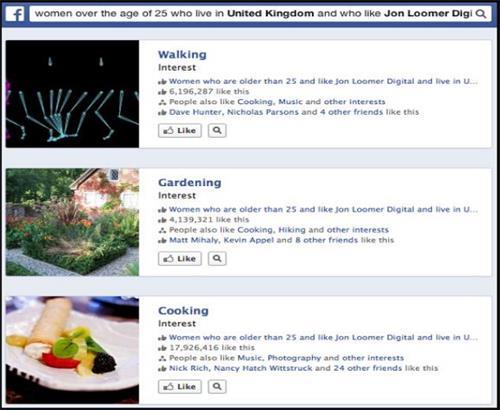Click the magnifier button under Cooking
Screen dimensions: 500x410
(217, 386)
